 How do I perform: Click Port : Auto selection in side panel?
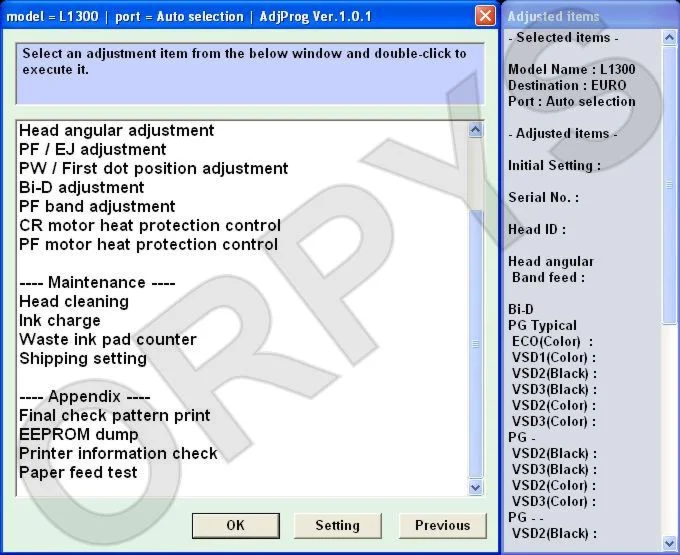click(x=572, y=101)
